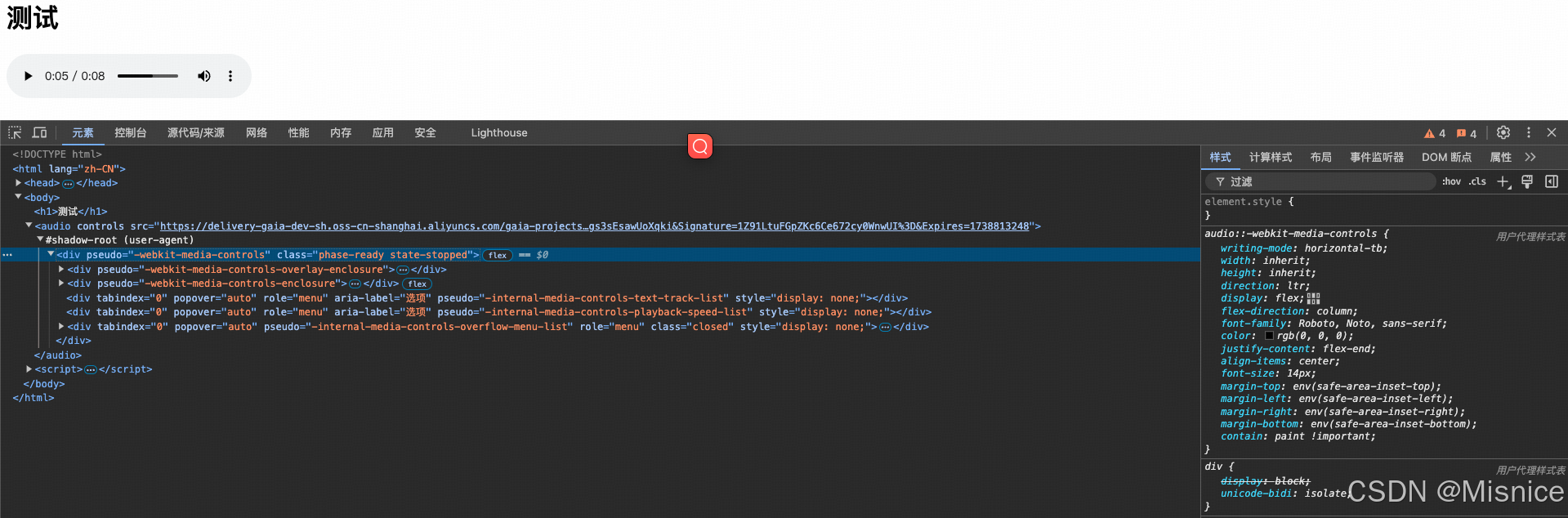Open the 安全 tab

(425, 132)
